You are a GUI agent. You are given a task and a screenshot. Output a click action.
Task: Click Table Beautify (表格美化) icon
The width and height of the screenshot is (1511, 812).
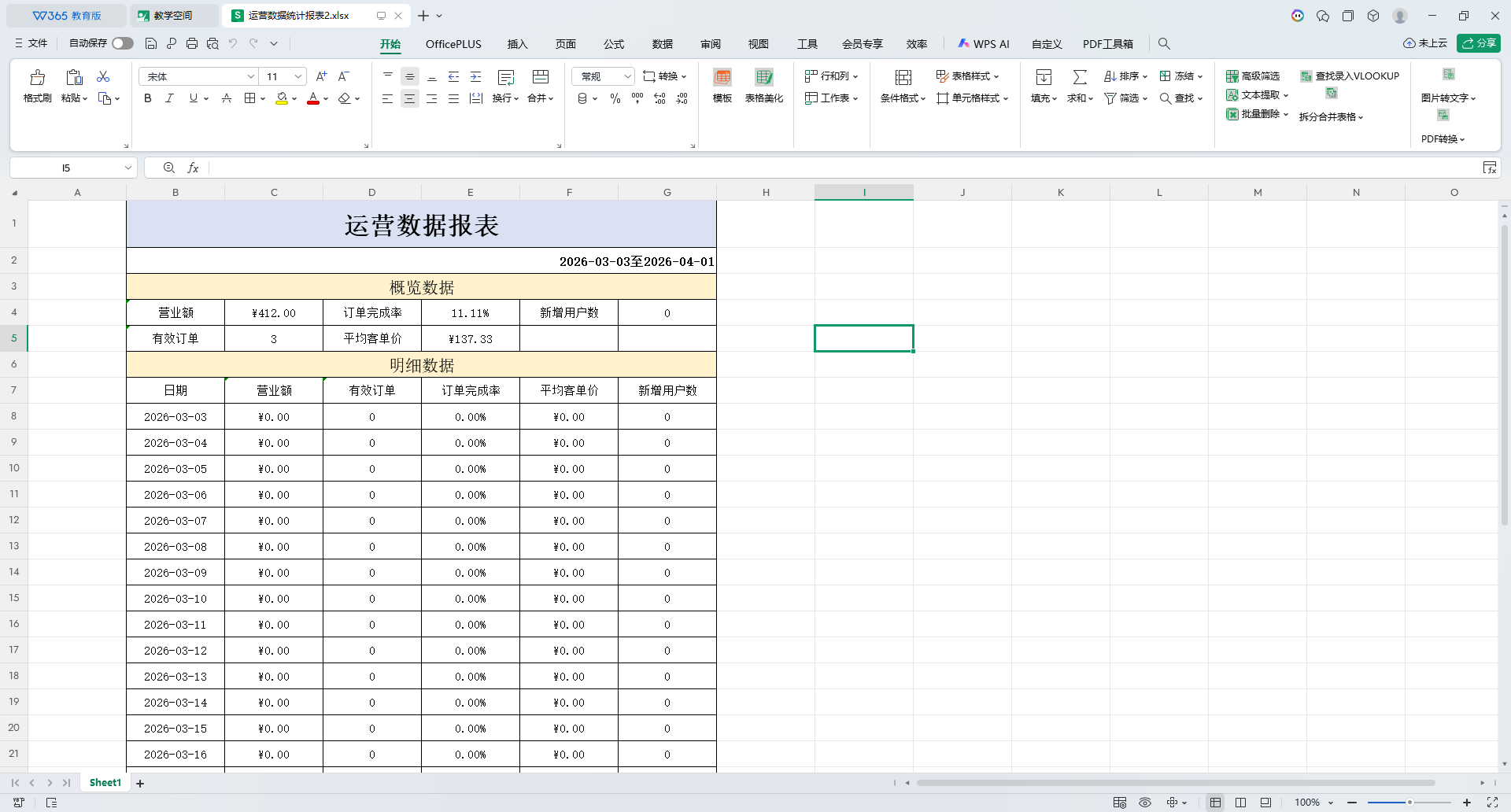763,77
